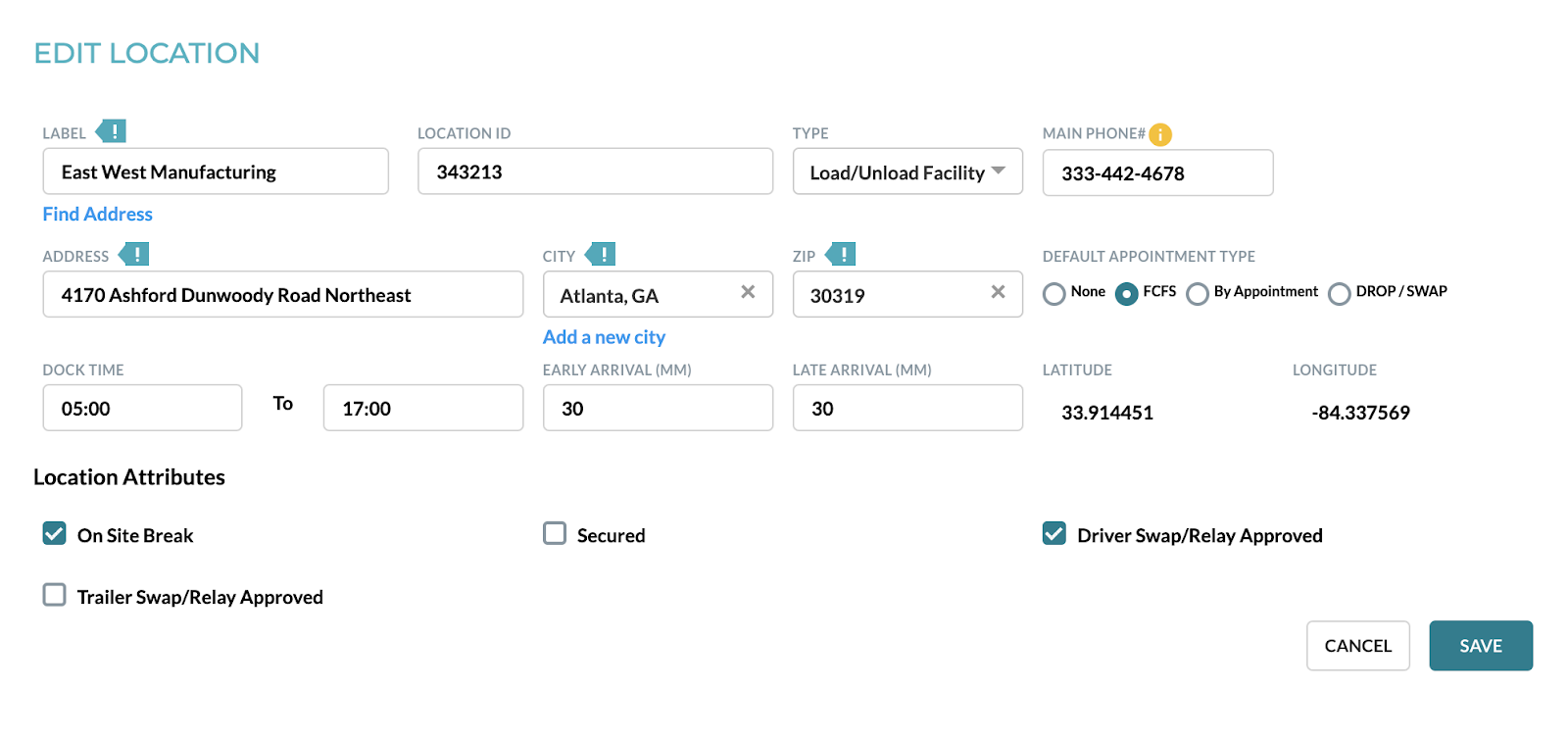The image size is (1568, 738).
Task: Select the FCFS appointment type
Action: (1127, 294)
